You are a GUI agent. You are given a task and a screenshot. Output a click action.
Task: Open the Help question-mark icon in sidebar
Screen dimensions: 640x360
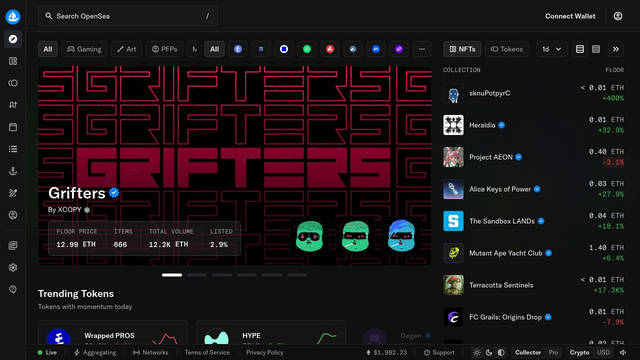pyautogui.click(x=13, y=289)
